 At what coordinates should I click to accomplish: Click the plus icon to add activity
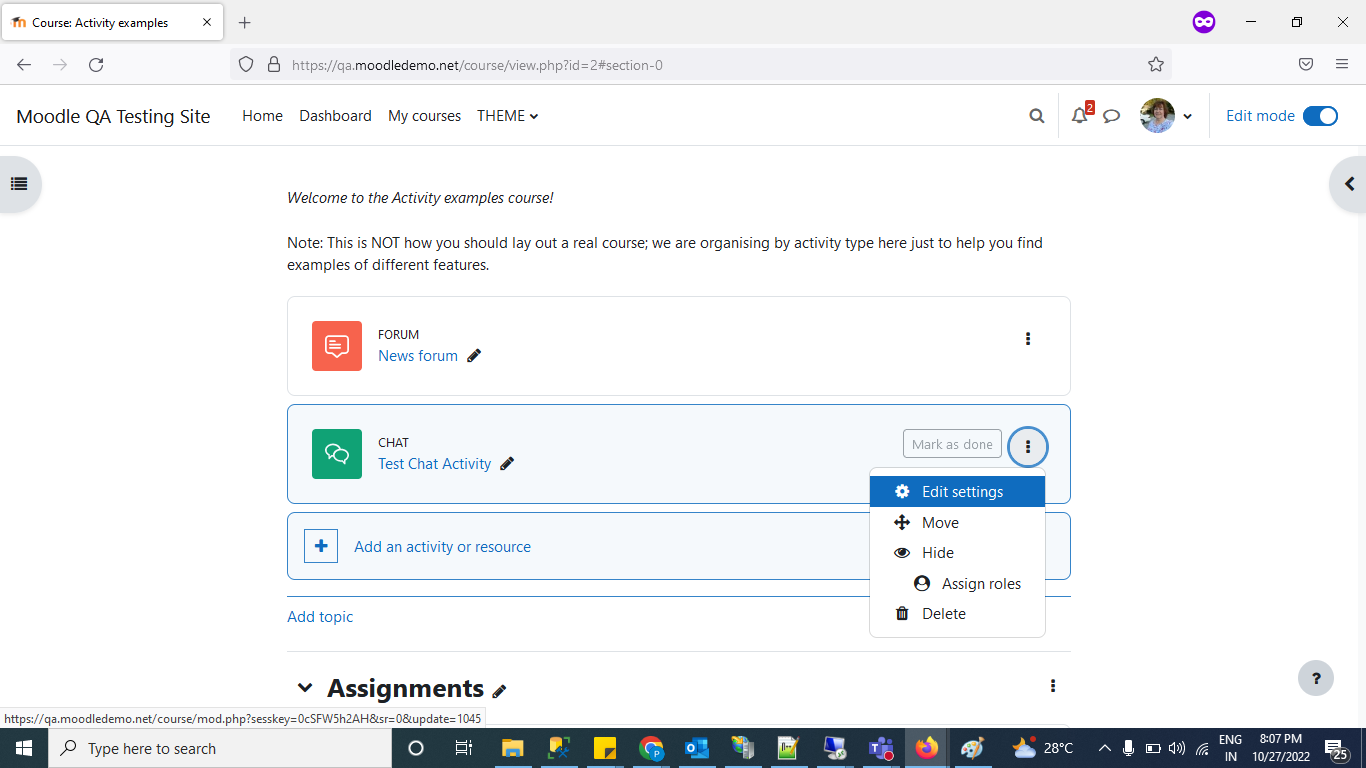click(321, 546)
